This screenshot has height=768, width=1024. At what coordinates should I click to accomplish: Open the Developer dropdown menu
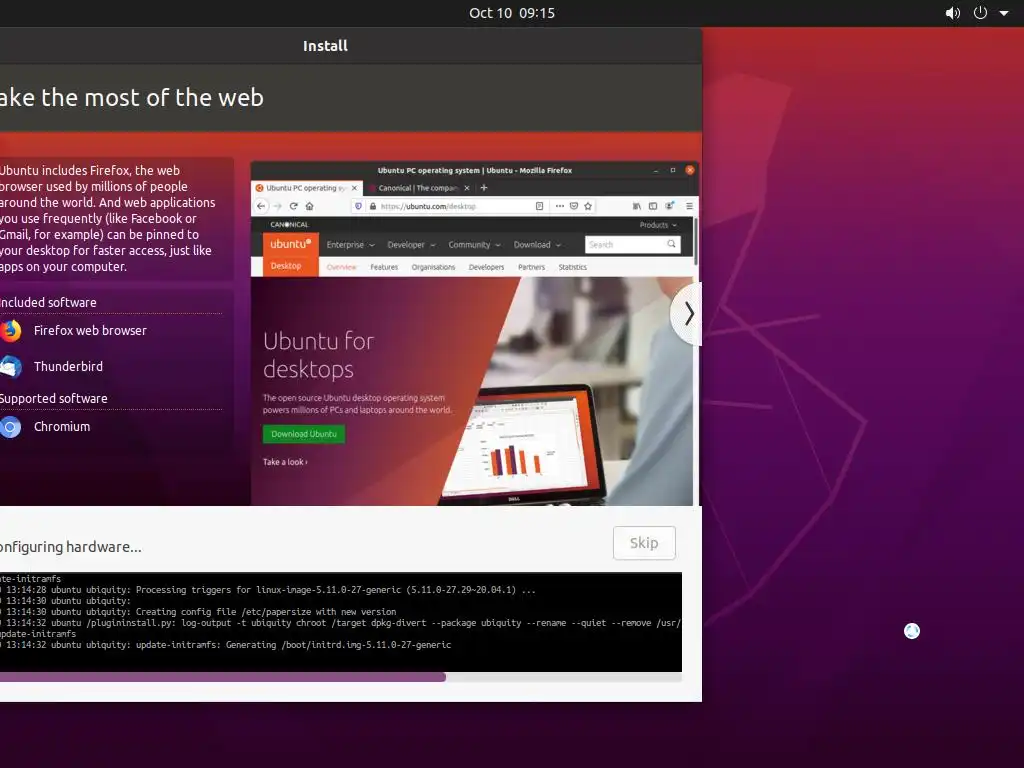pos(411,245)
